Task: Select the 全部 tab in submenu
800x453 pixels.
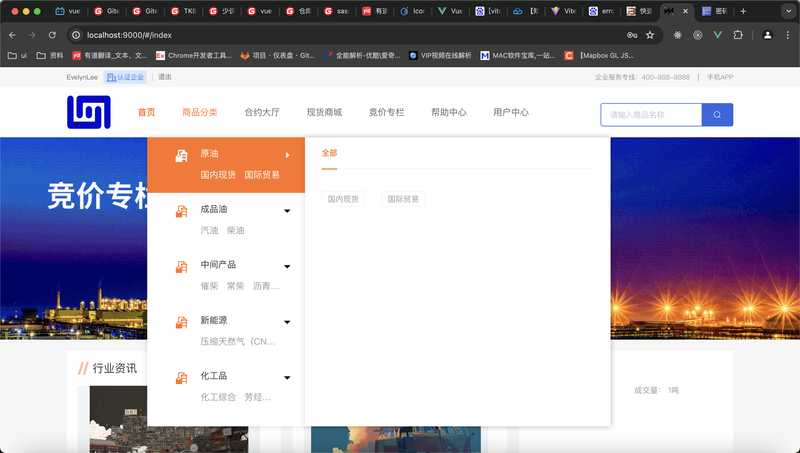Action: point(329,153)
